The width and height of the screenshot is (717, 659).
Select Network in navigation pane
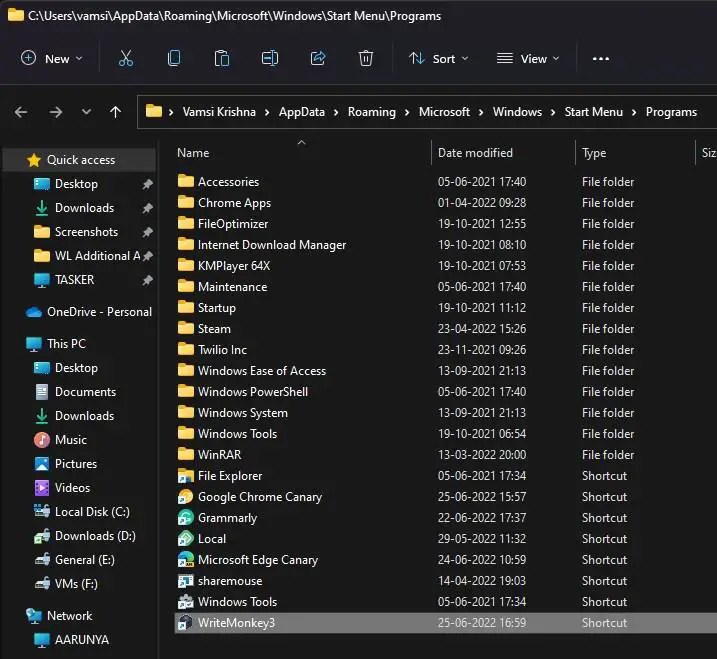coord(69,616)
